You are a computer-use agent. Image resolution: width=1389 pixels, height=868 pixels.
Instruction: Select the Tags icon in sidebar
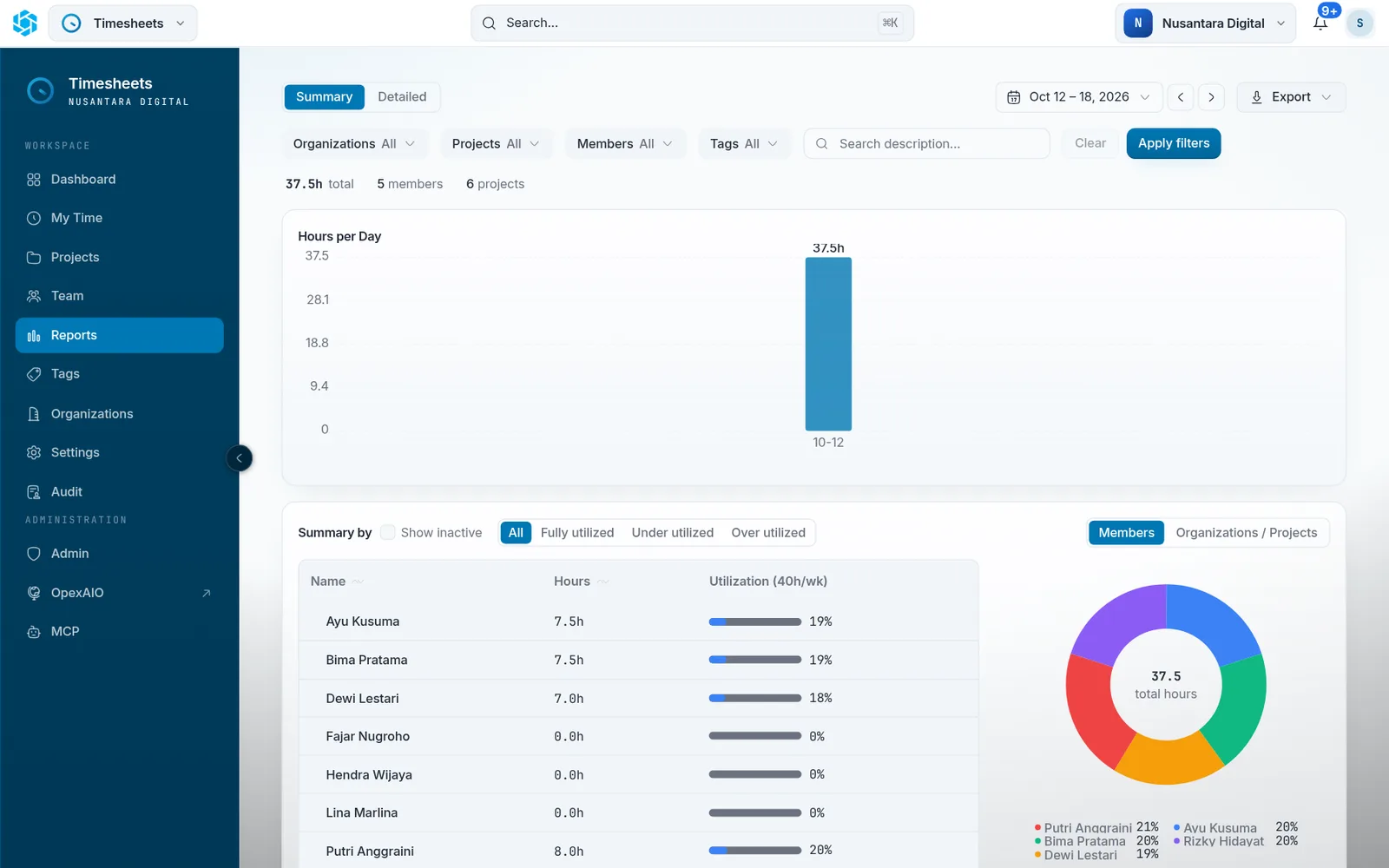[34, 374]
